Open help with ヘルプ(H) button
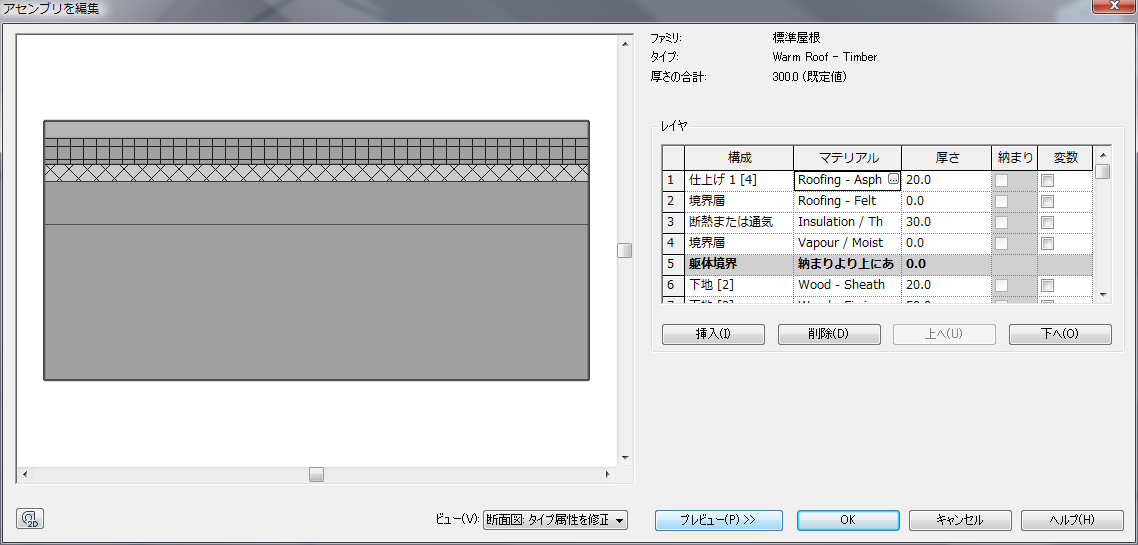This screenshot has height=545, width=1138. coord(1072,520)
